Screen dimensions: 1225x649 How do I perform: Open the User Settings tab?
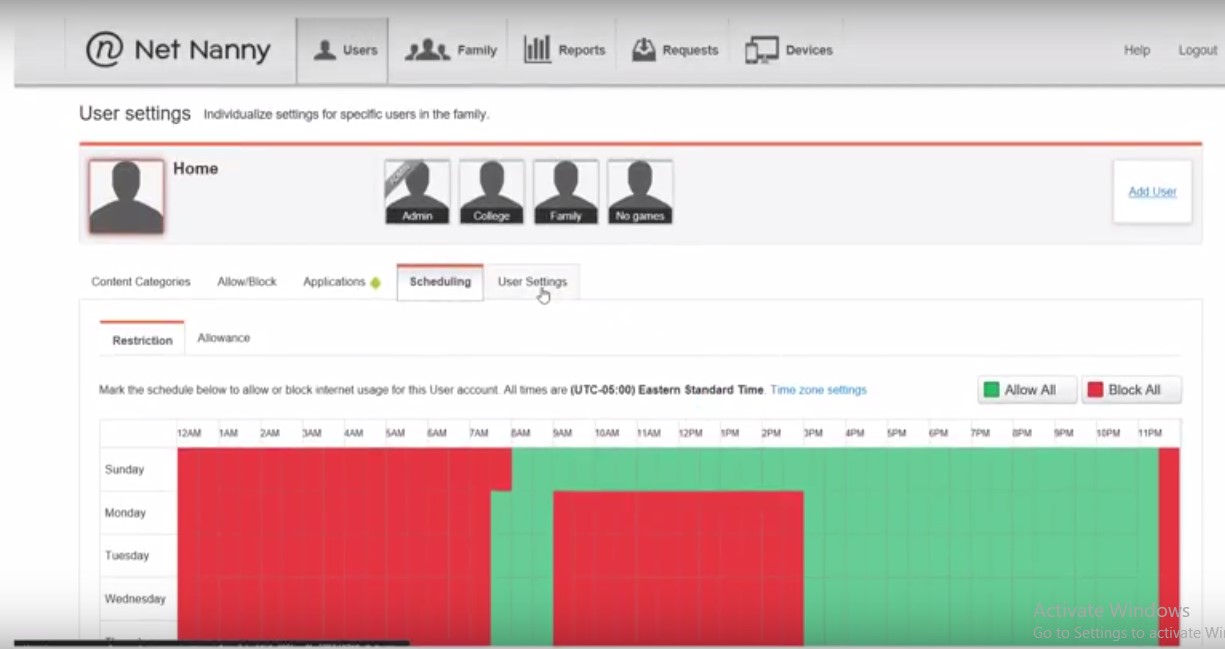[x=532, y=282]
